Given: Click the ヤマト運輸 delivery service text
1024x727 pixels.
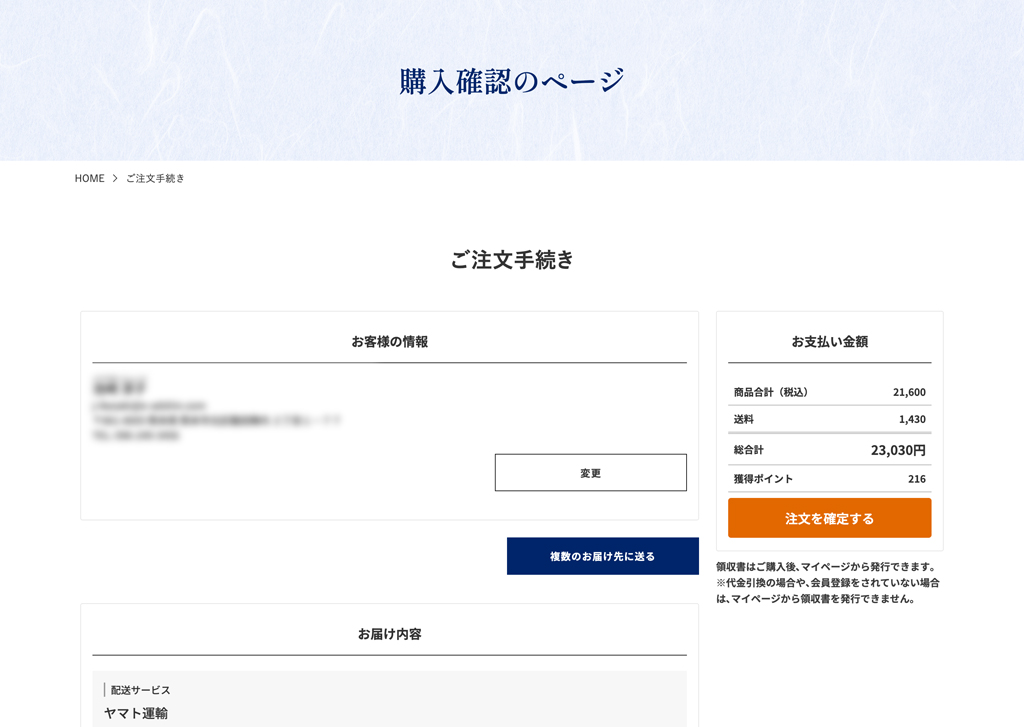Looking at the screenshot, I should 136,713.
